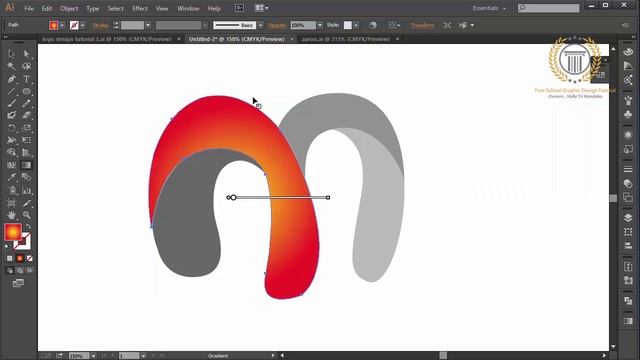Image resolution: width=640 pixels, height=360 pixels.
Task: Select the Eraser tool
Action: (x=27, y=116)
